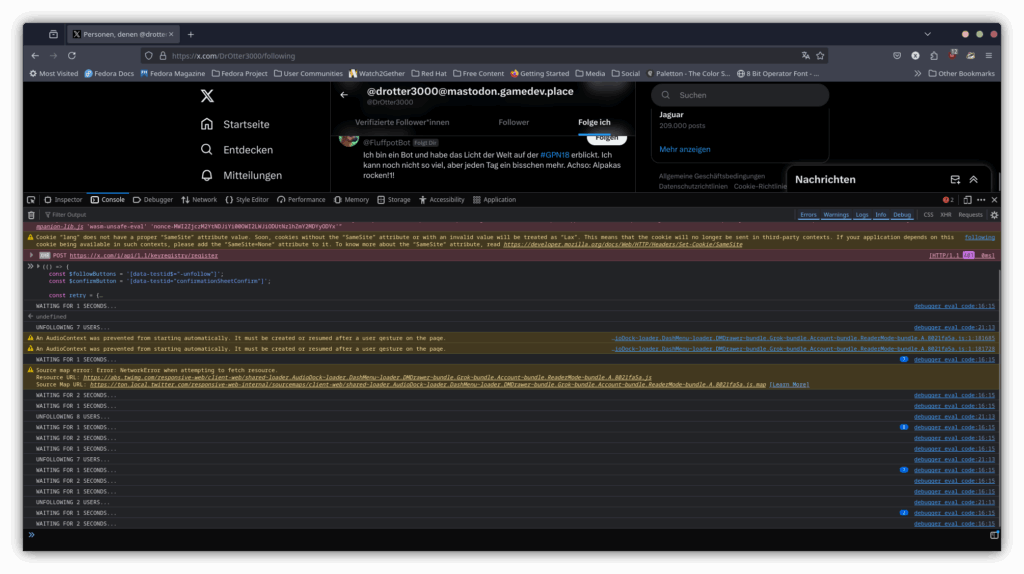The height and width of the screenshot is (574, 1024).
Task: Save page to Pocket
Action: click(x=897, y=56)
